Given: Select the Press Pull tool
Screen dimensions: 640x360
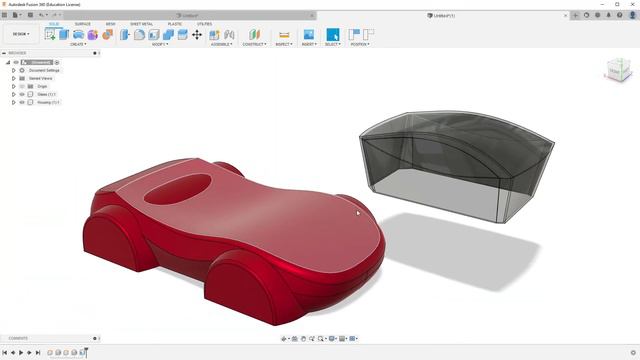Looking at the screenshot, I should (x=125, y=35).
